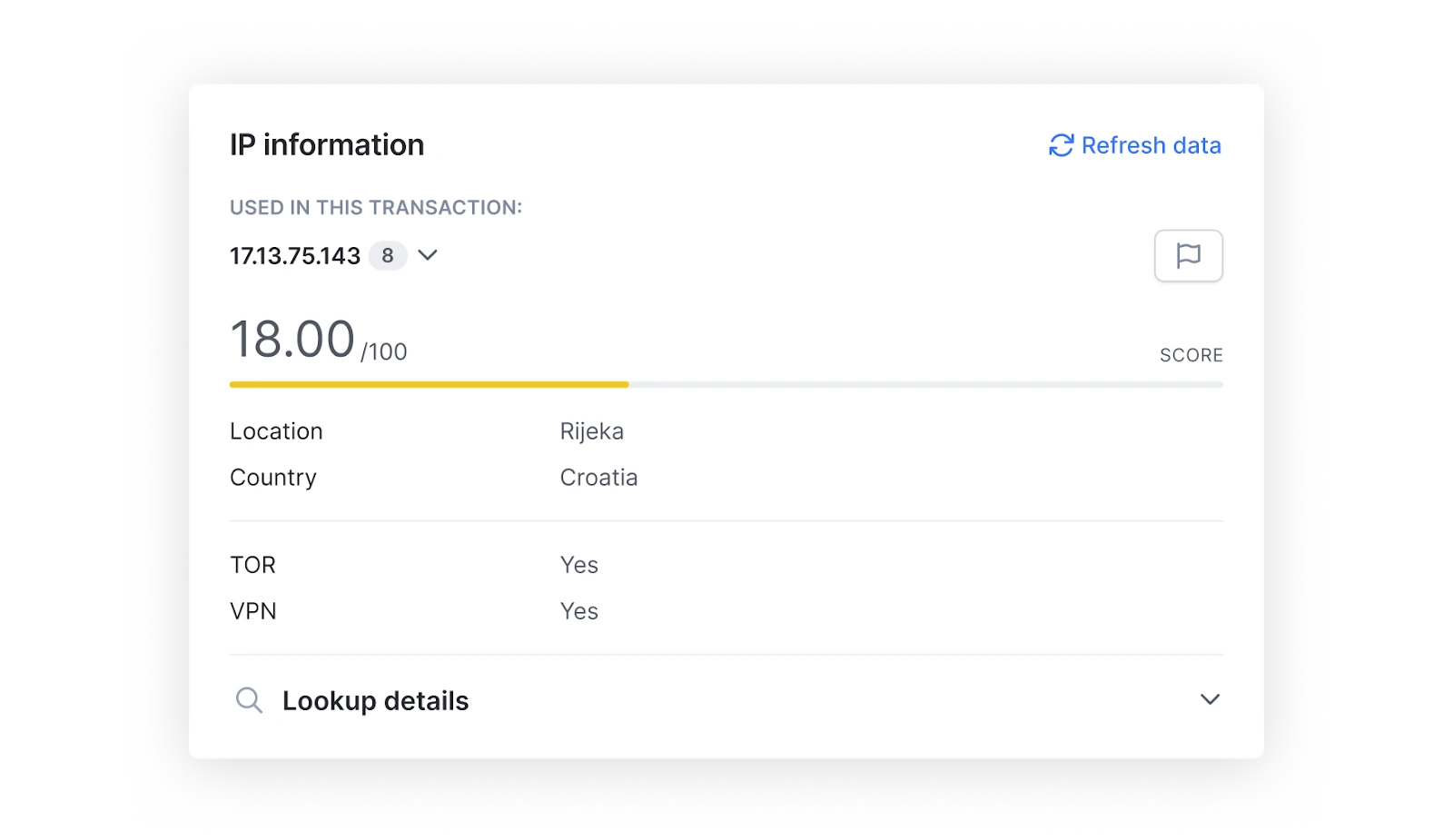
Task: Click the Rijeka location value
Action: (x=592, y=431)
